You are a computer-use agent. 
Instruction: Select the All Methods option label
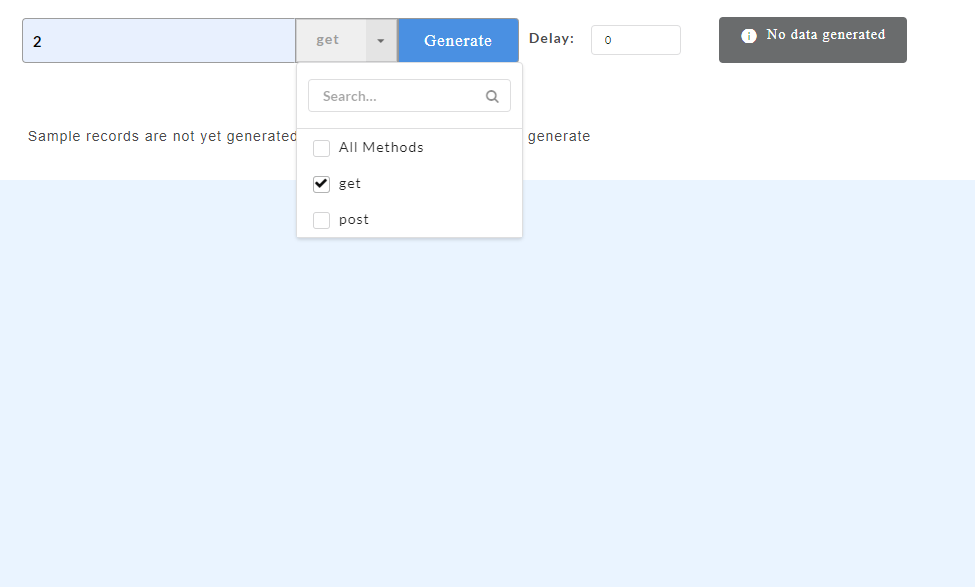(381, 147)
